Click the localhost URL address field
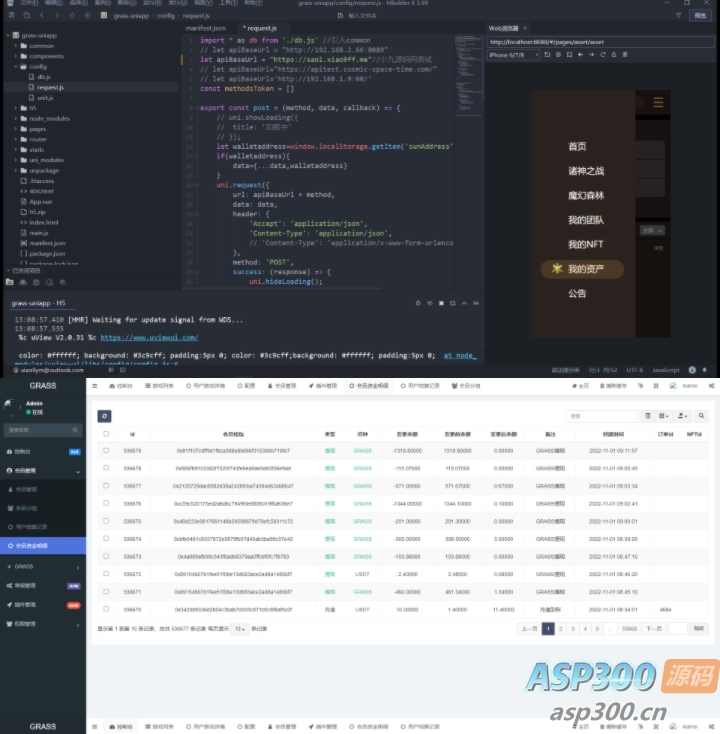 point(601,42)
